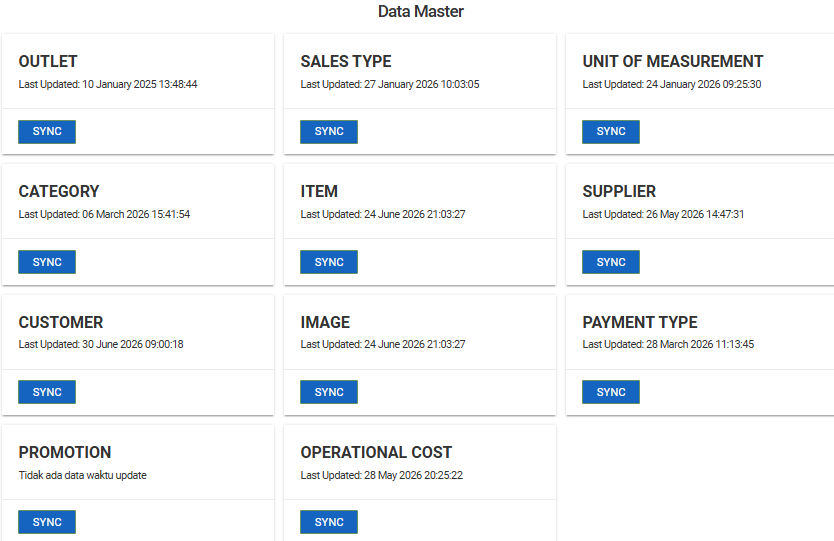The image size is (834, 541).
Task: Select 'Last Updated: 26 May 2026 14:47:31' text
Action: click(663, 214)
